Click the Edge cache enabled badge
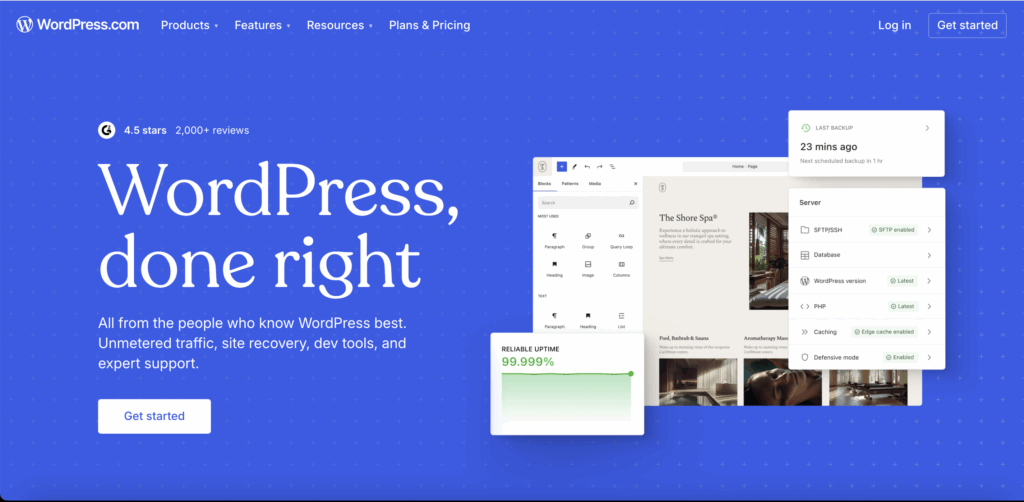Screen dimensions: 1024x502 pos(884,332)
